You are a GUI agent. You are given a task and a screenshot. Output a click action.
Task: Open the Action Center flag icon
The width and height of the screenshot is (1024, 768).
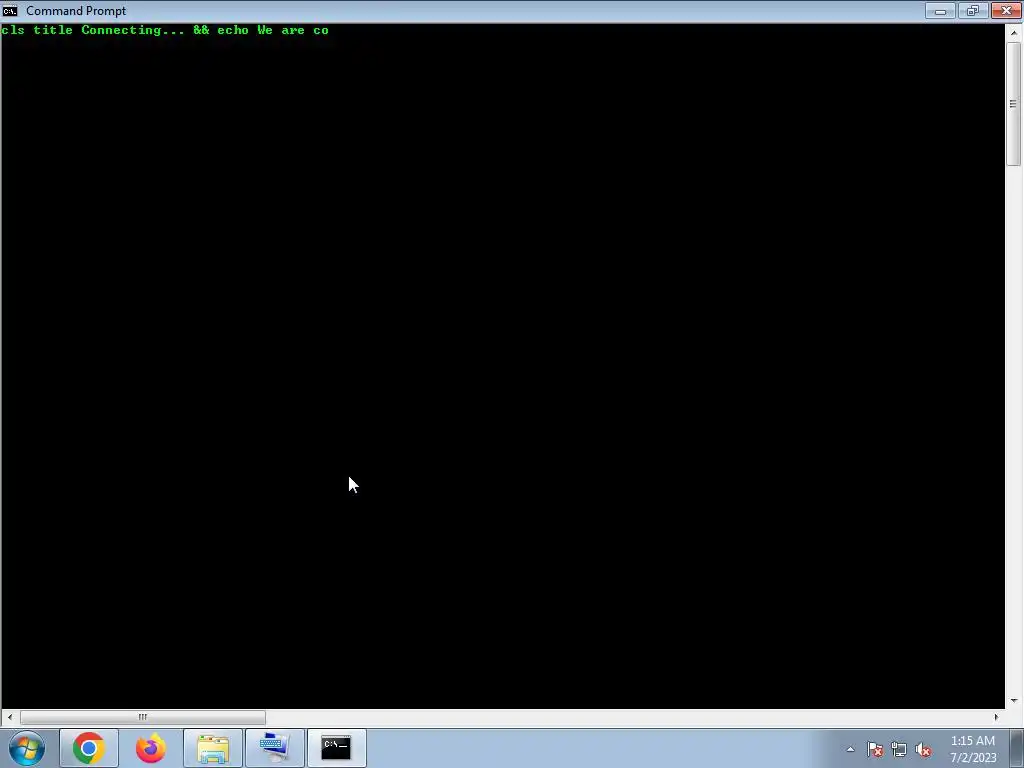click(875, 749)
